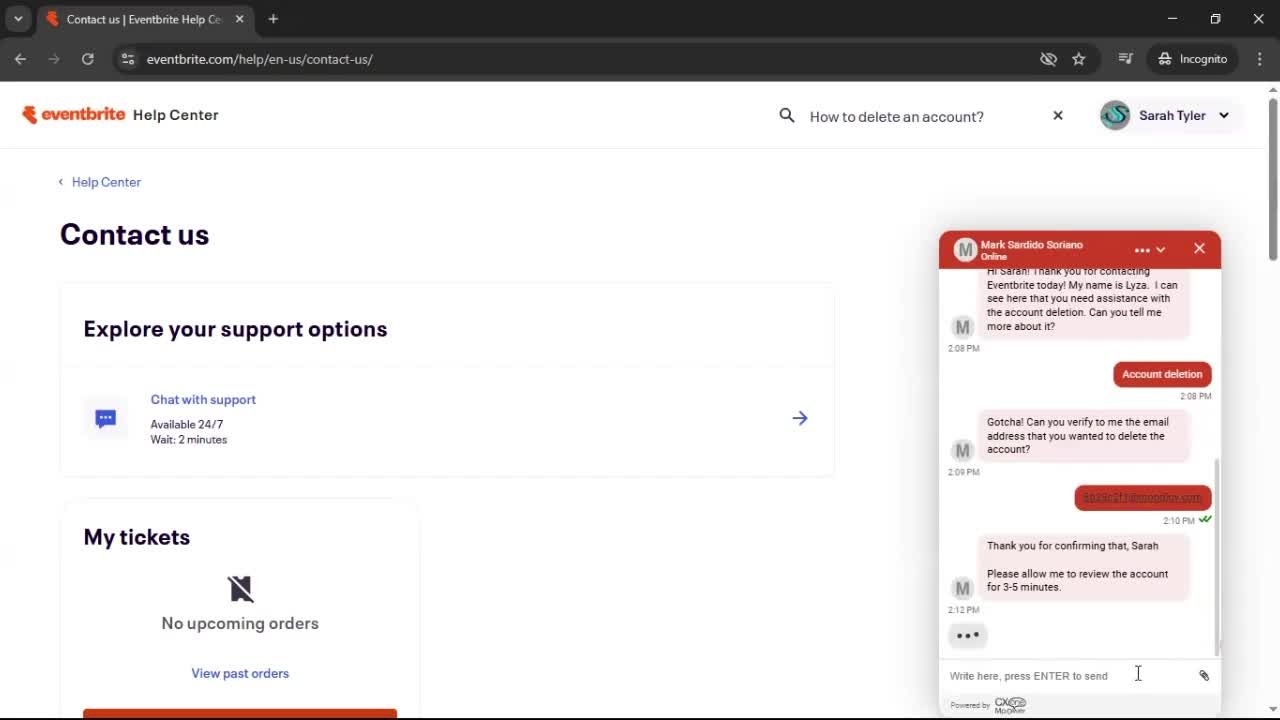This screenshot has height=720, width=1280.
Task: Click the search magnifier icon
Action: click(x=787, y=116)
